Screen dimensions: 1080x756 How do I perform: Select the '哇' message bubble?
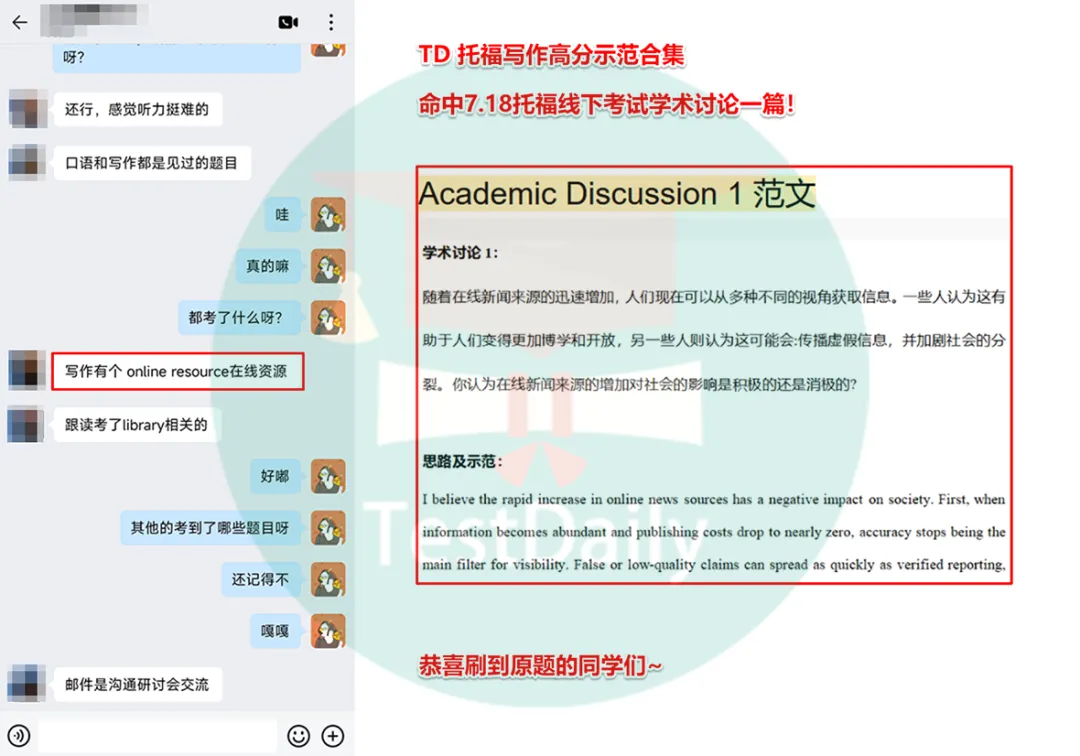[x=282, y=215]
